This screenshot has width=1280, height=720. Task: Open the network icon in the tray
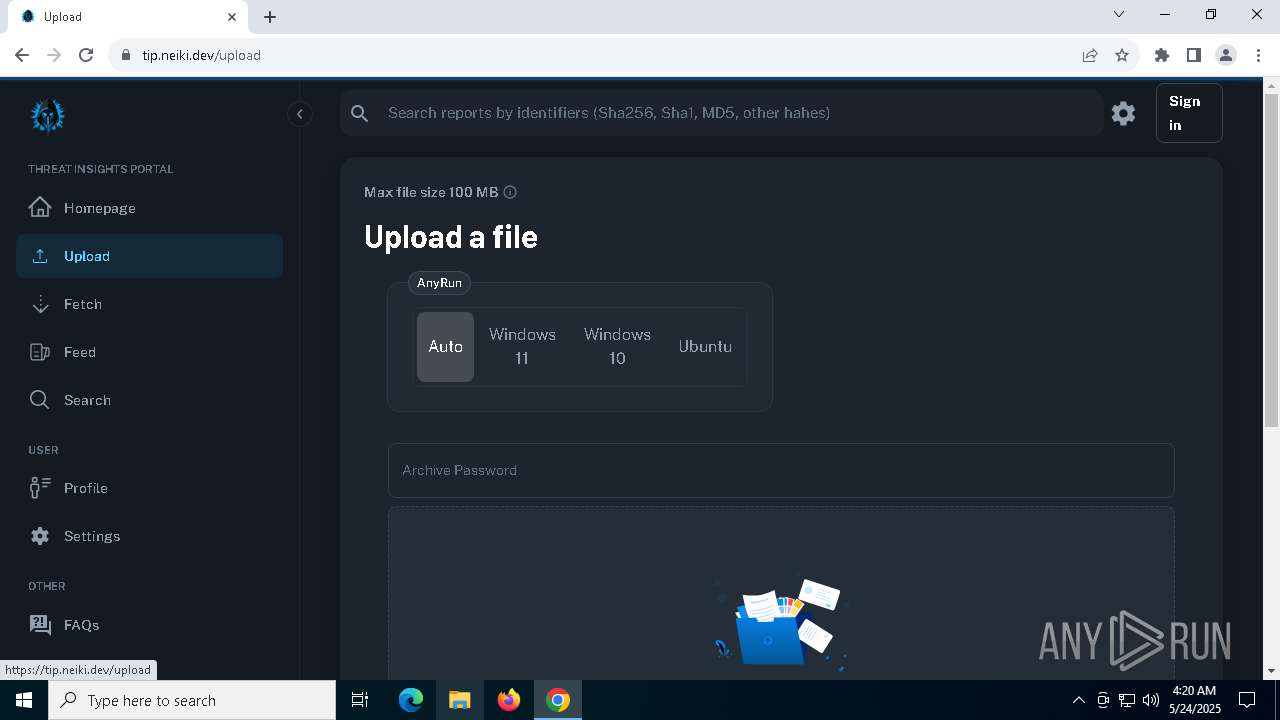pyautogui.click(x=1127, y=700)
